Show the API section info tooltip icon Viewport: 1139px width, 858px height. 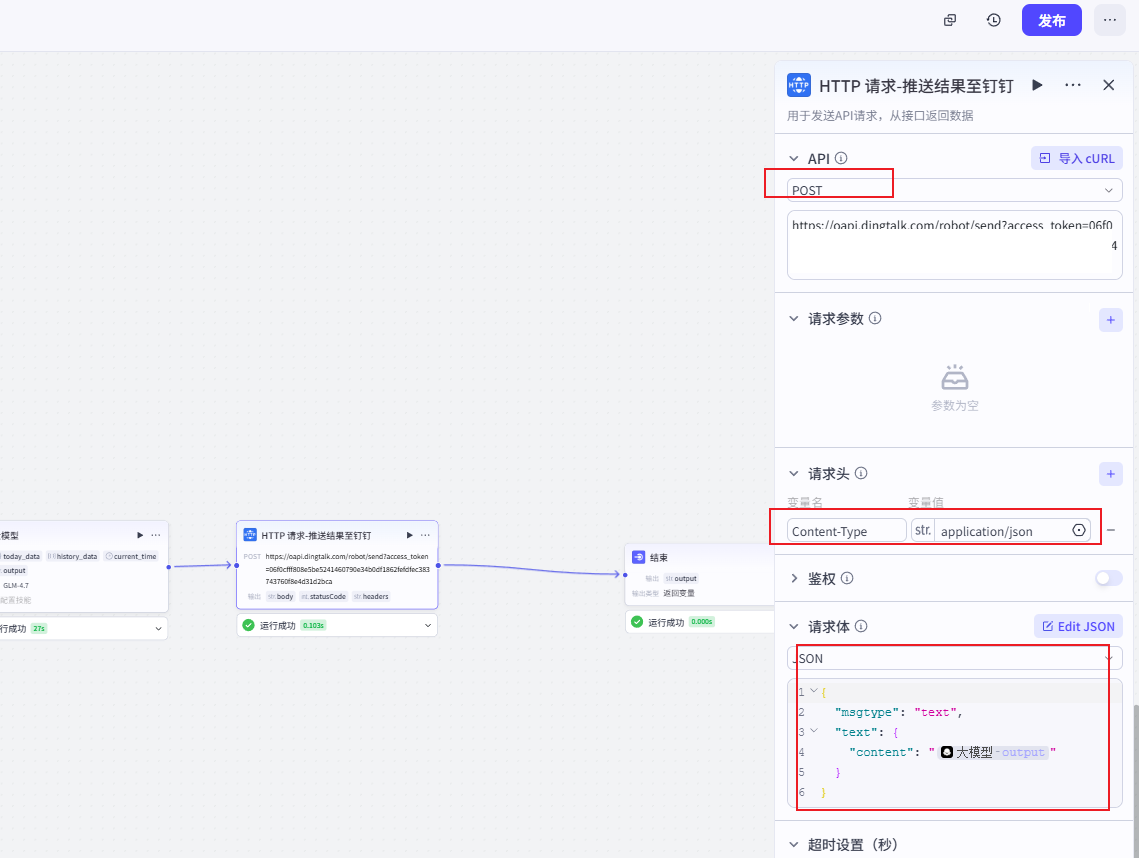[841, 158]
